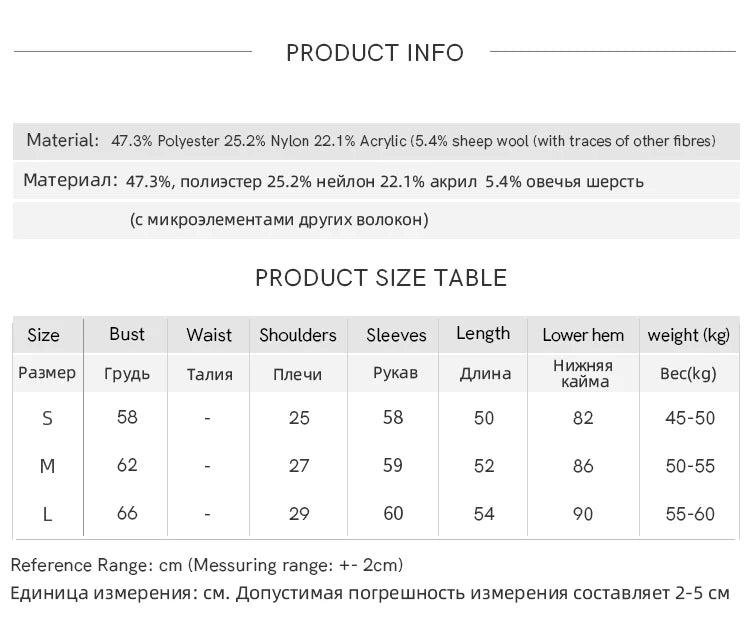The height and width of the screenshot is (630, 750).
Task: Click the PRODUCT SIZE TABLE heading
Action: tap(381, 278)
